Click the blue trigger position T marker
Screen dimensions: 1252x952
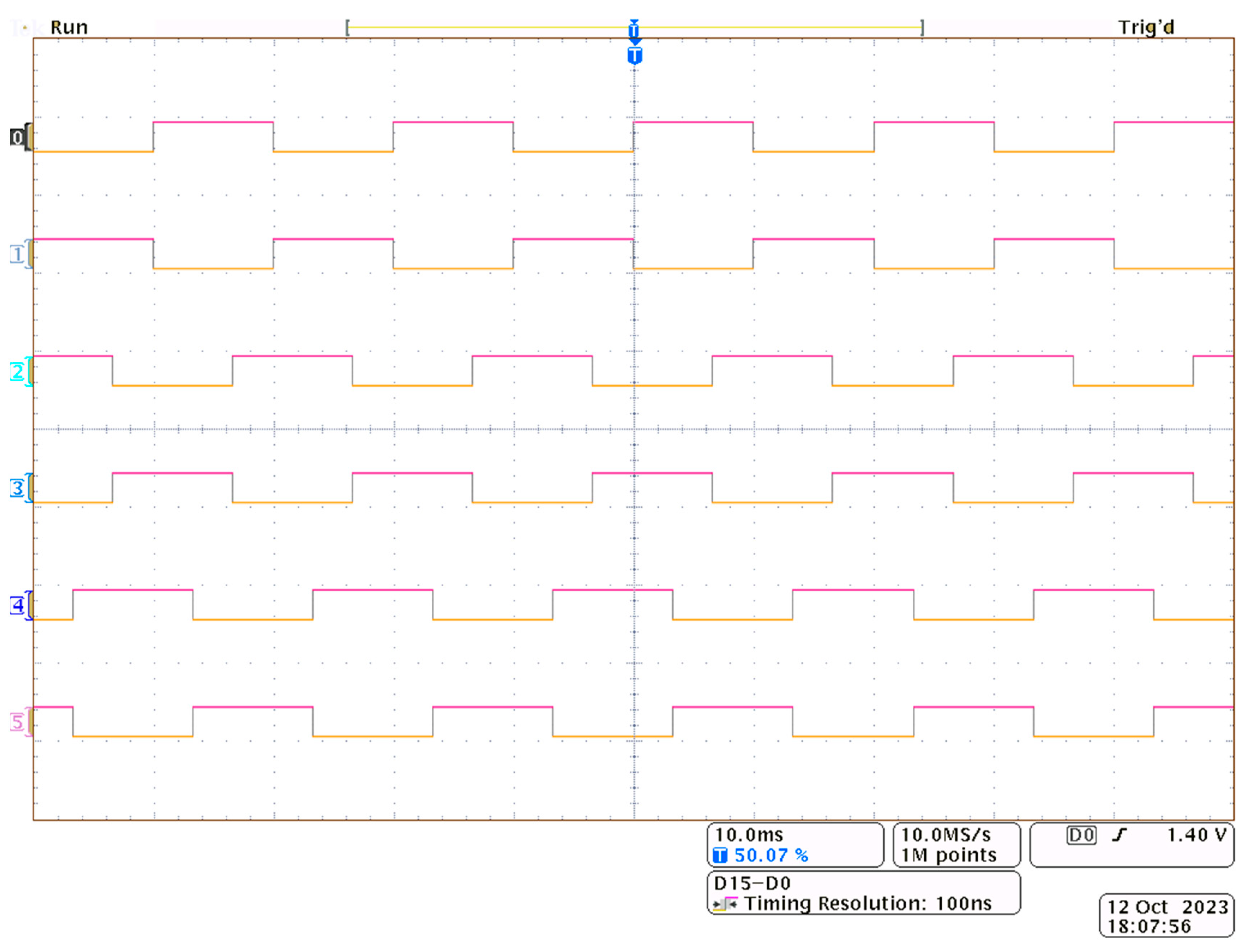click(634, 56)
